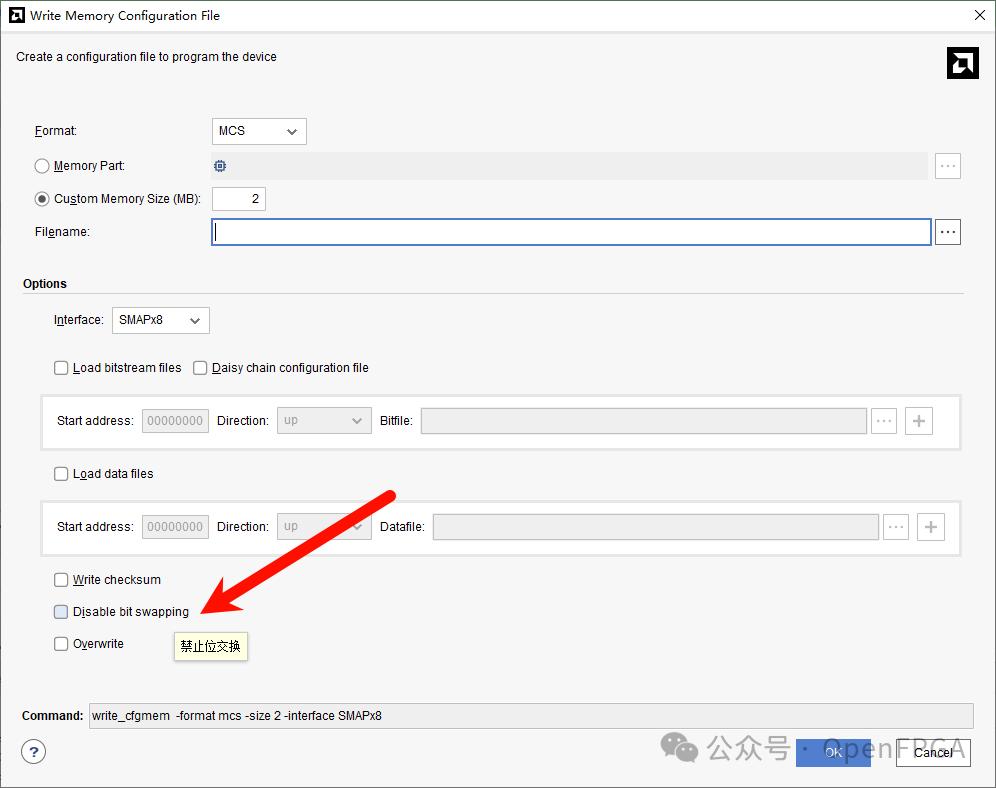This screenshot has width=996, height=788.
Task: Enable Load bitstream files checkbox
Action: 61,368
